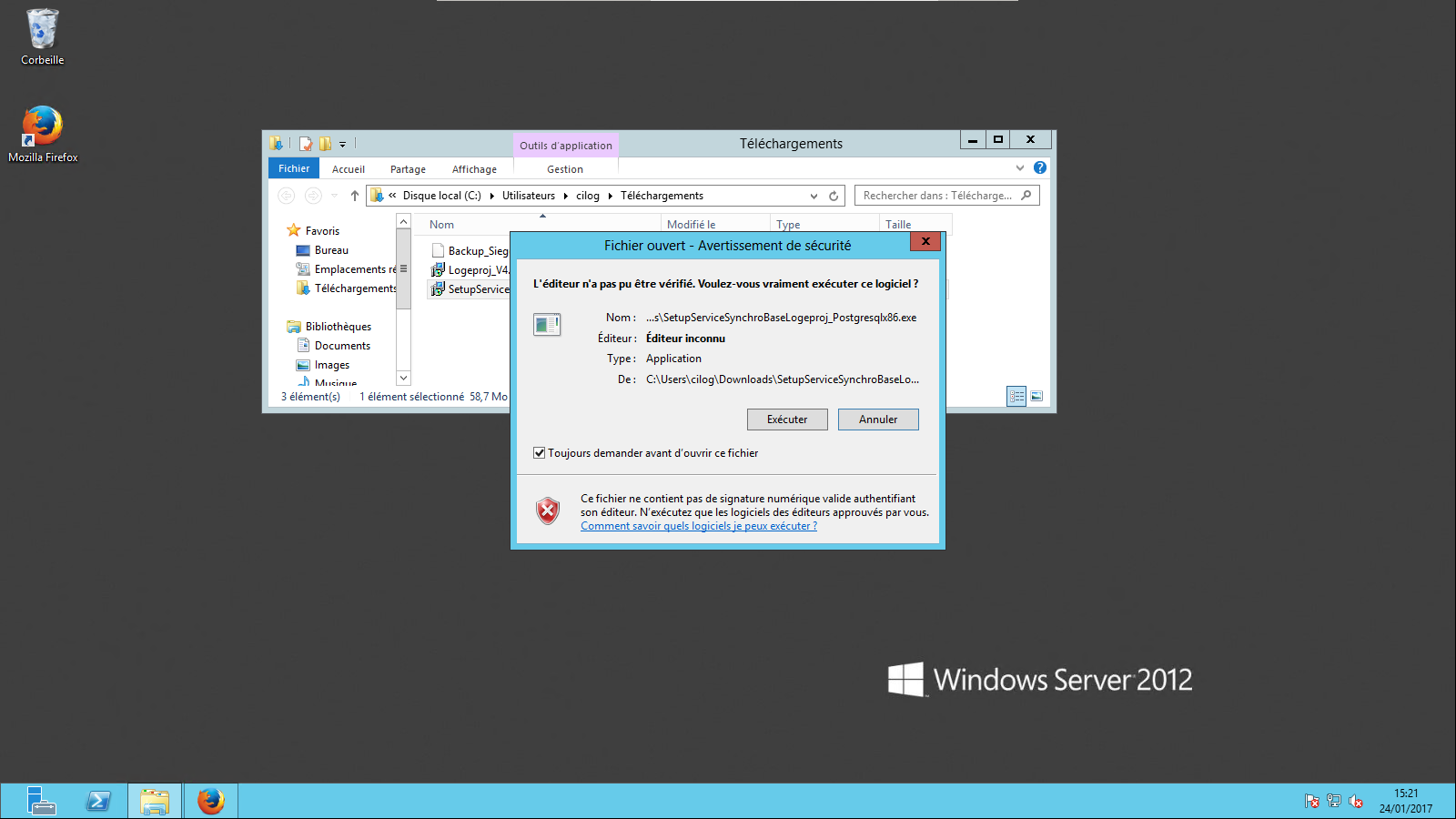Click the New folder icon in Explorer title bar
This screenshot has width=1456, height=819.
tap(325, 144)
